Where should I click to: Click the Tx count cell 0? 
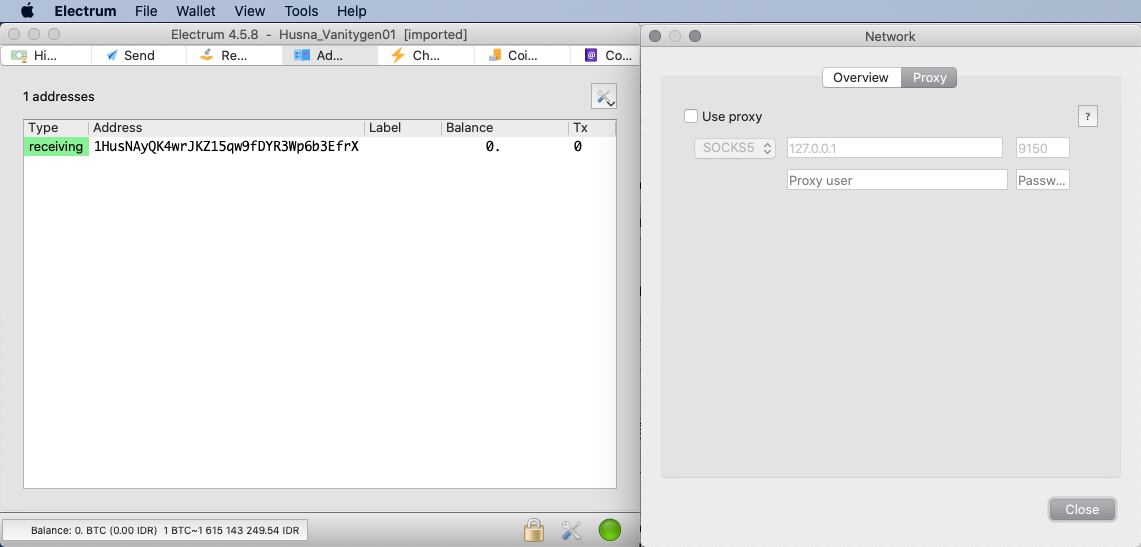[x=578, y=146]
